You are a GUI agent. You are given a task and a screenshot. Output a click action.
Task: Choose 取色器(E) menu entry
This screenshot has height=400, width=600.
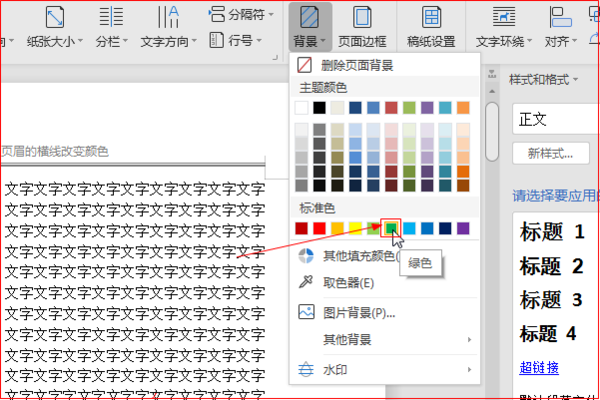(x=385, y=282)
